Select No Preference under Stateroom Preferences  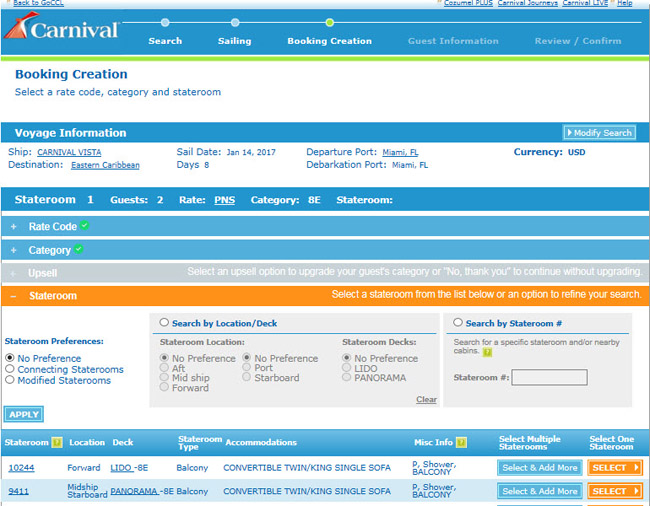[10, 358]
